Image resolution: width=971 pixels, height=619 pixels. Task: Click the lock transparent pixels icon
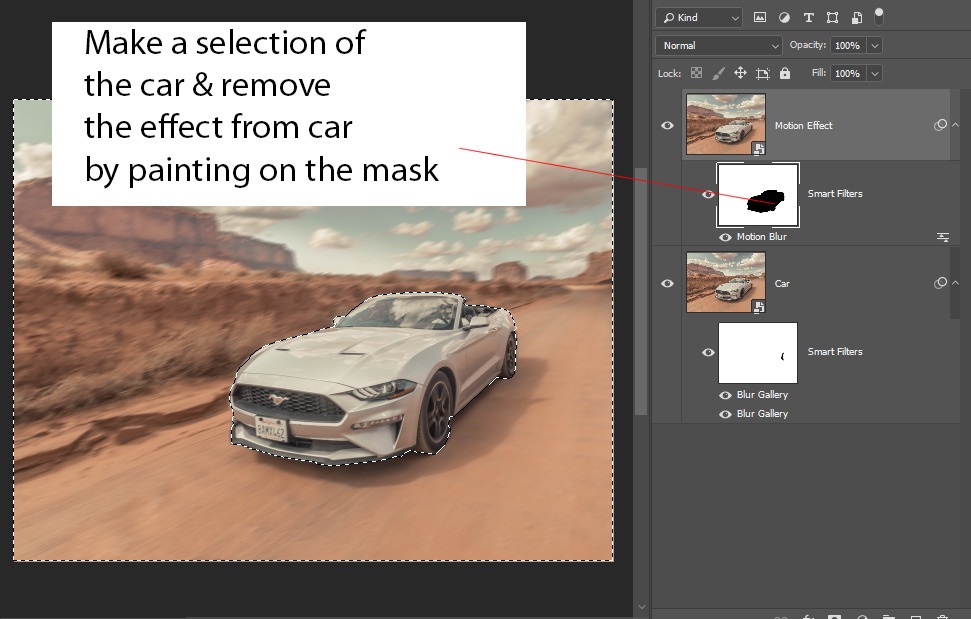[696, 73]
